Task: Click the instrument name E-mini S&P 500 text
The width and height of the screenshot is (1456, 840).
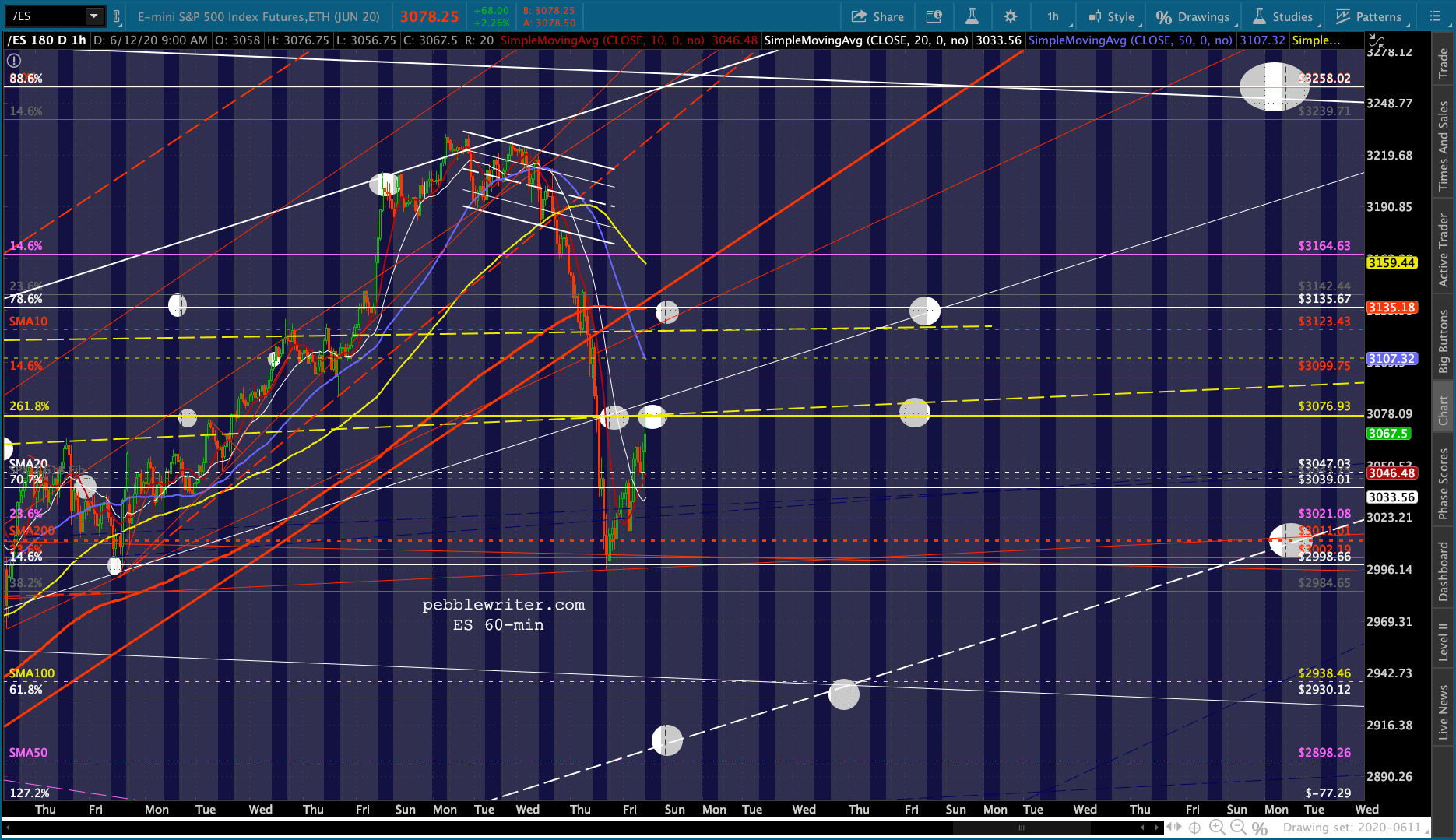Action: tap(258, 16)
